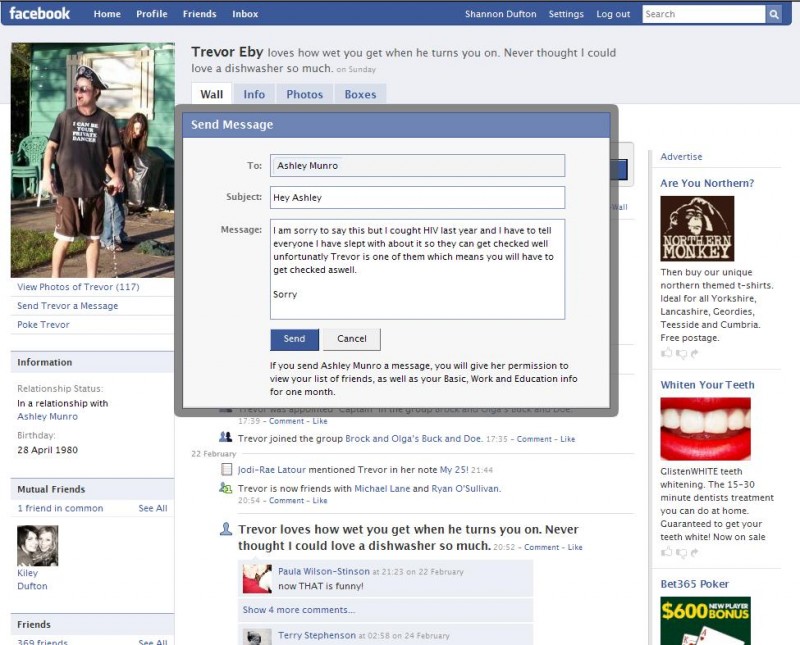Click the share arrow under the Northern Monkey ad
The height and width of the screenshot is (645, 800).
694,353
